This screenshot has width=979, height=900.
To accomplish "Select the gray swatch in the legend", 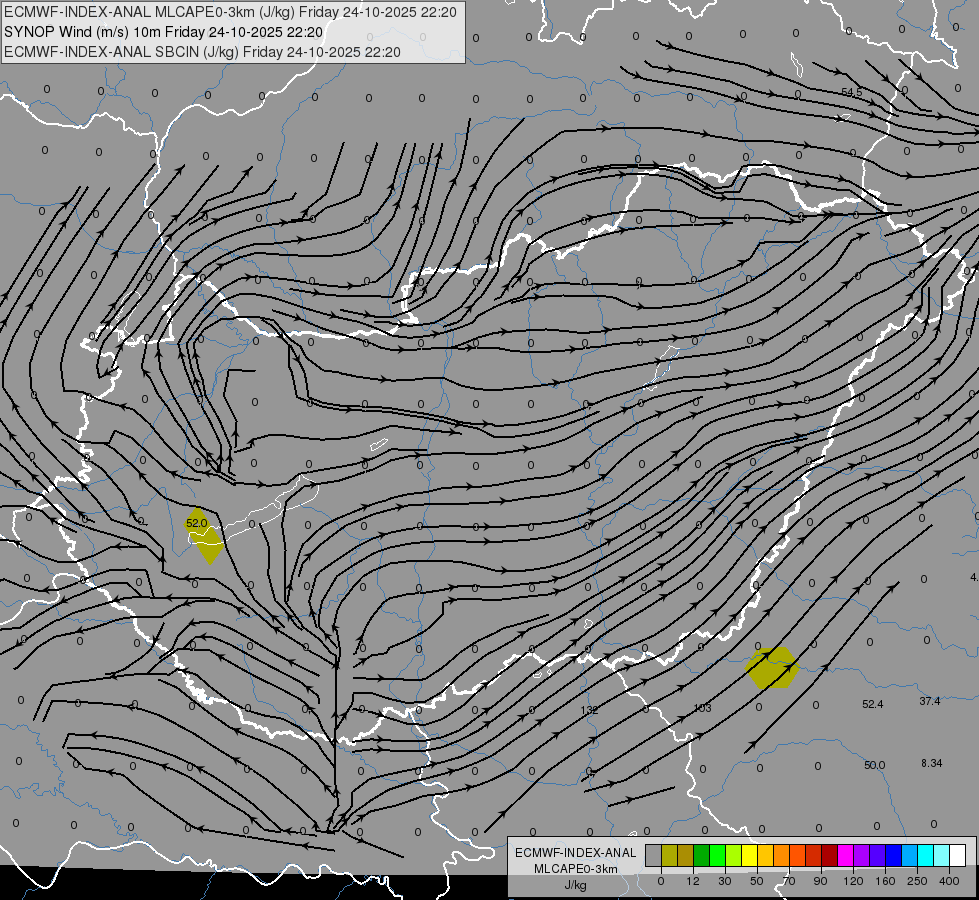I will (654, 855).
